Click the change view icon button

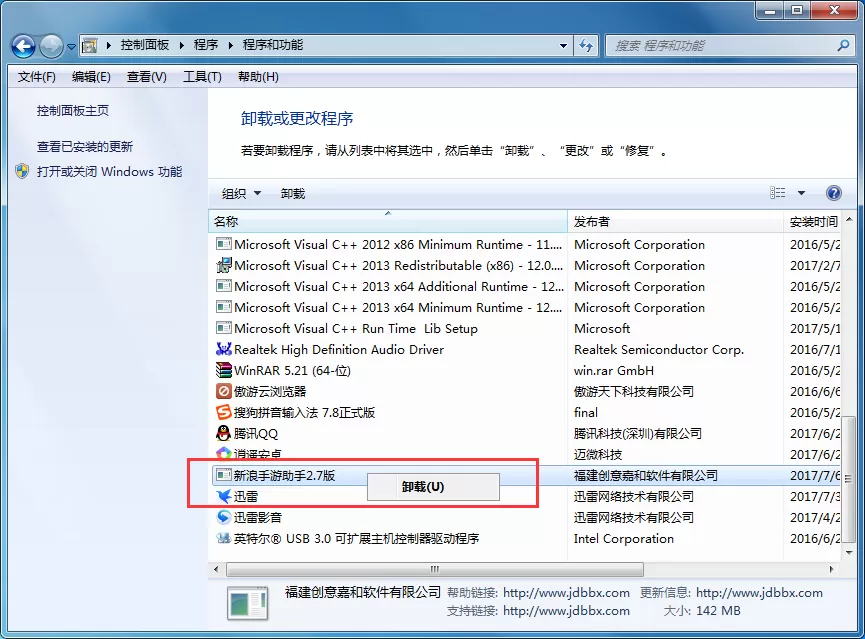click(x=777, y=193)
